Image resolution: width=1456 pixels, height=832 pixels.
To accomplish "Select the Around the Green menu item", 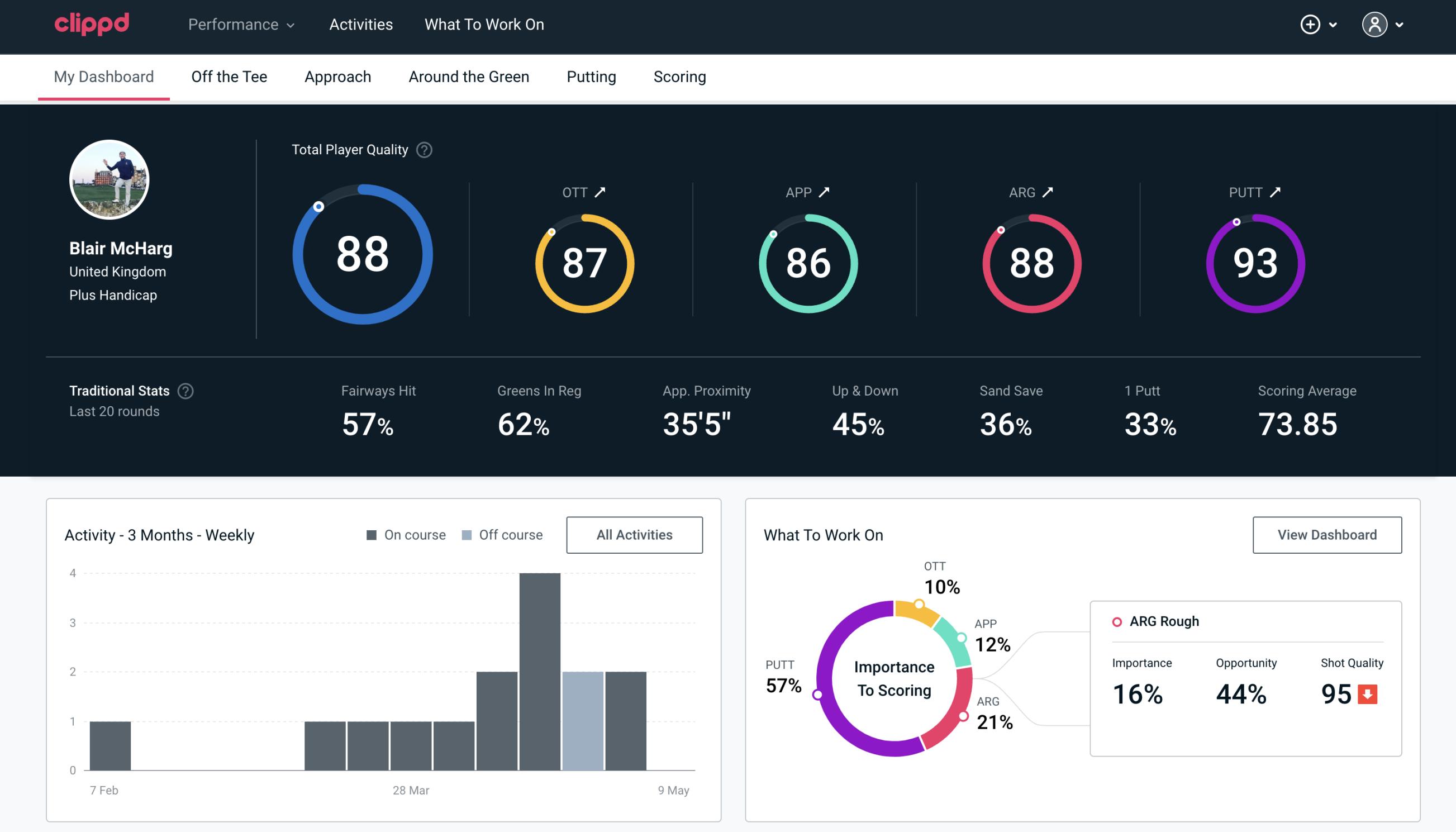I will pos(469,76).
